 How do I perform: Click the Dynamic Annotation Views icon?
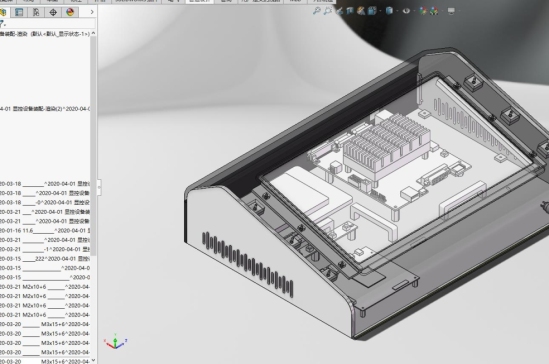(x=360, y=11)
